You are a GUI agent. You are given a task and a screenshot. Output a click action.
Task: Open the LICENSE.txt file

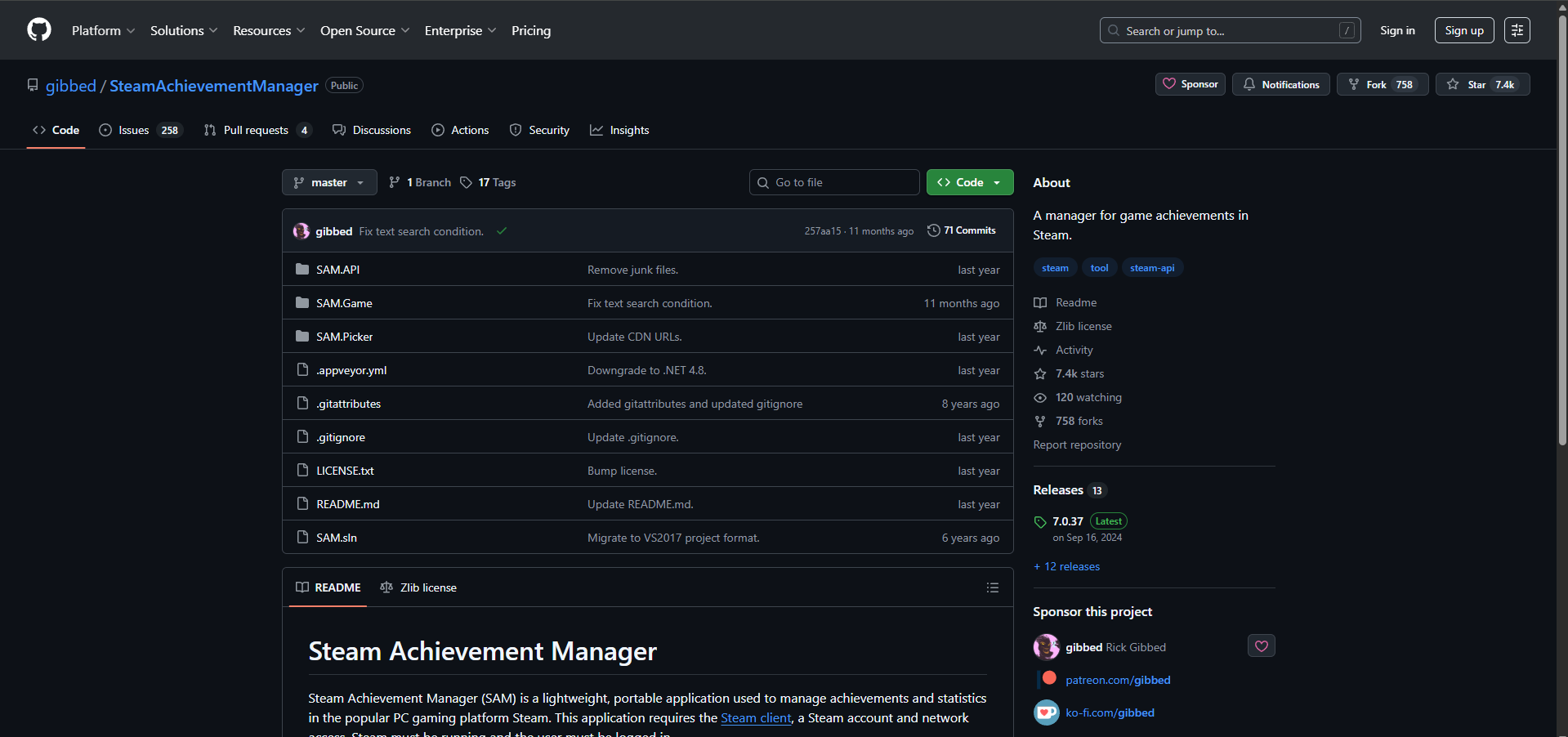click(x=345, y=471)
